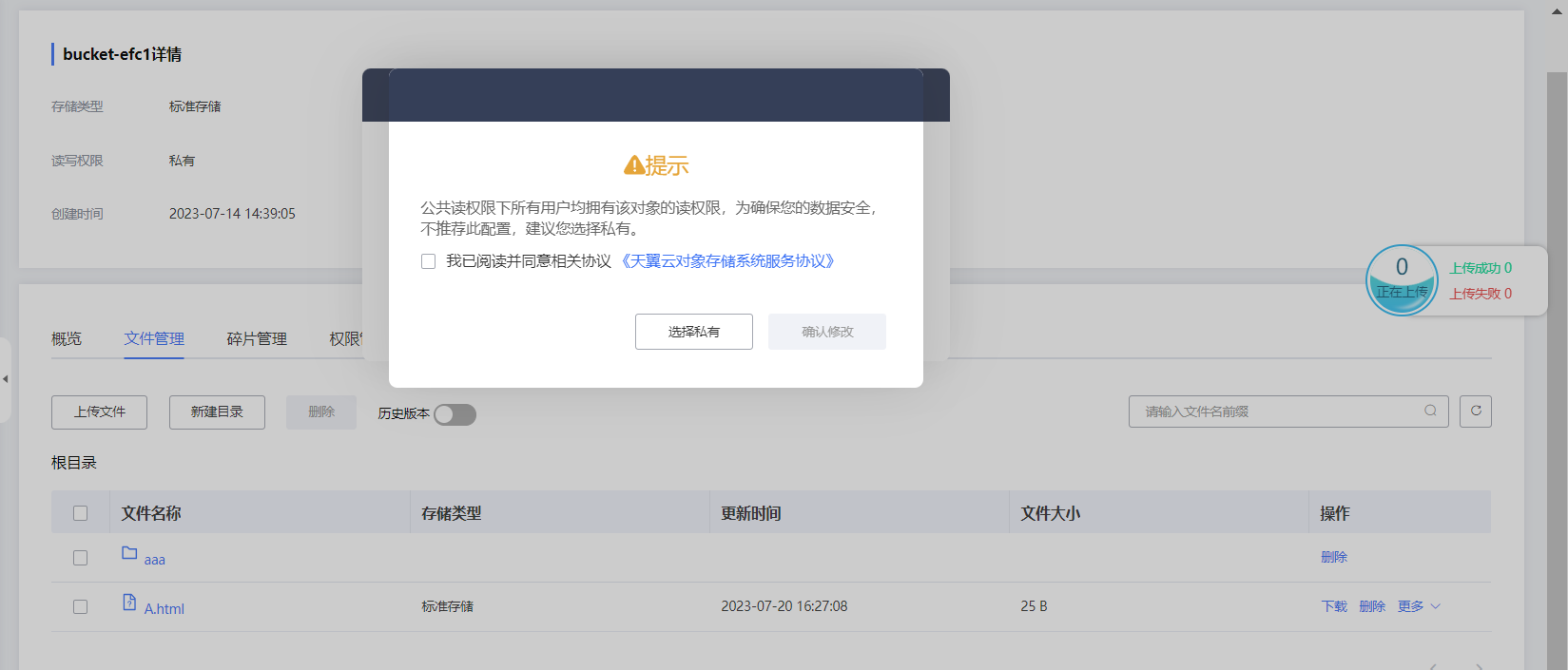This screenshot has width=1568, height=670.
Task: Click the 上传文件 button
Action: pyautogui.click(x=100, y=412)
